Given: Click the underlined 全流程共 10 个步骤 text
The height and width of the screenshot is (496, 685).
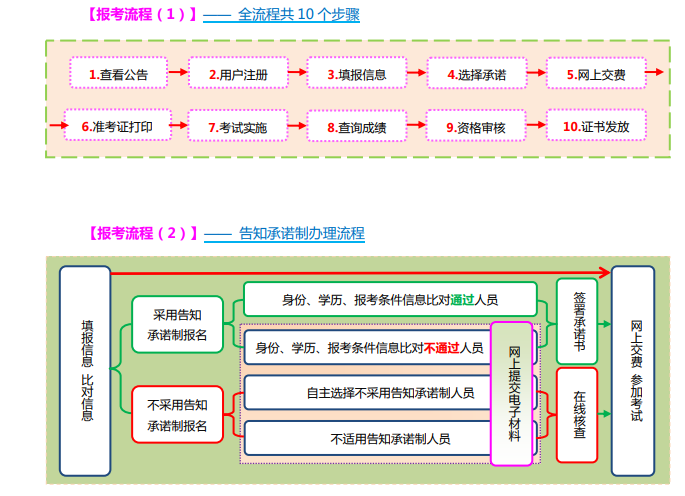Looking at the screenshot, I should coord(298,14).
